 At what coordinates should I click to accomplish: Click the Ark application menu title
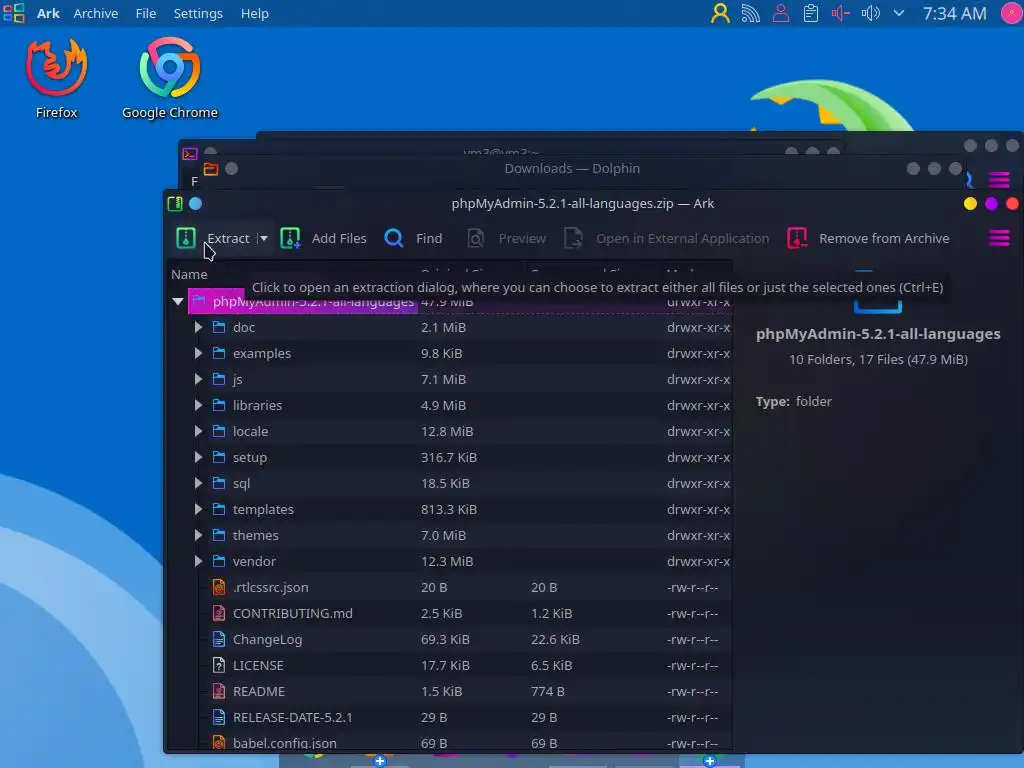[x=48, y=13]
